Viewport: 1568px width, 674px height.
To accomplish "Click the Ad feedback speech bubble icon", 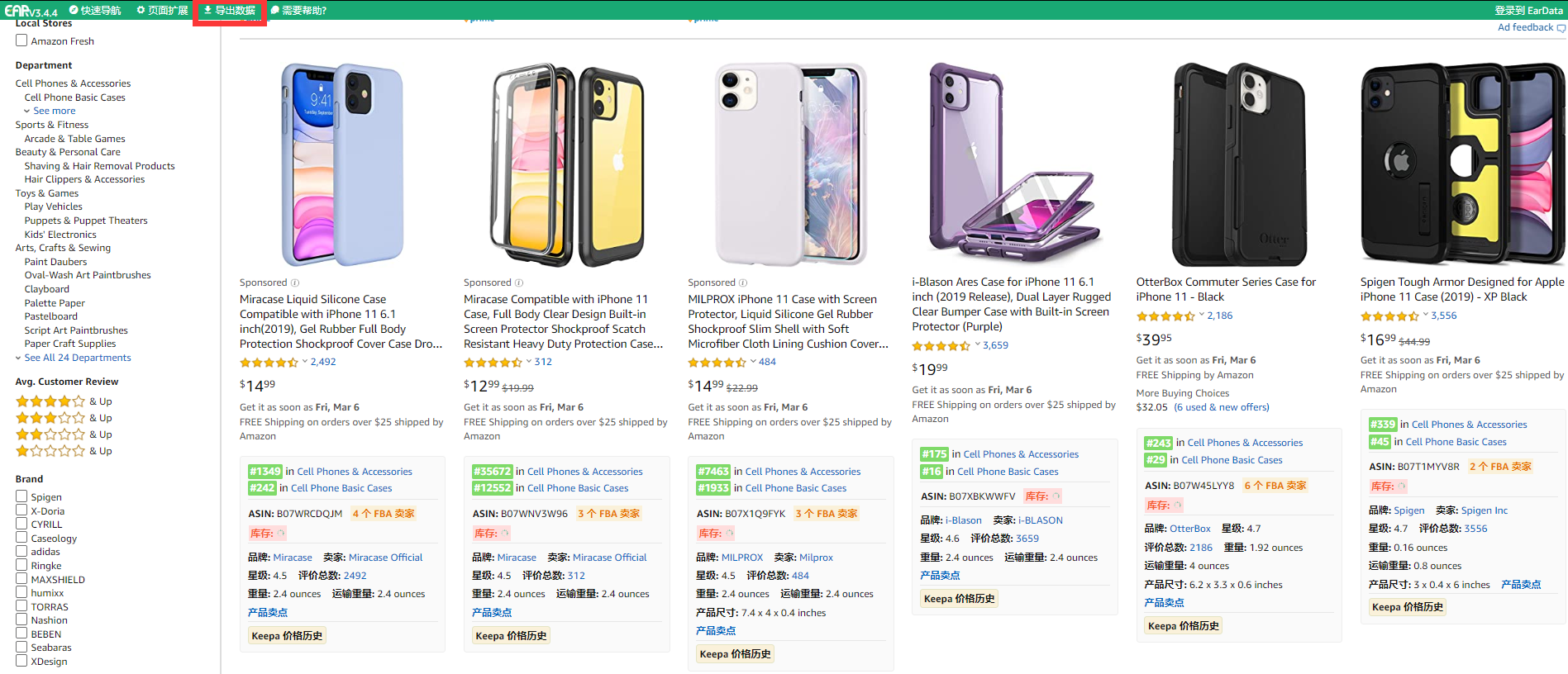I will pyautogui.click(x=1561, y=28).
